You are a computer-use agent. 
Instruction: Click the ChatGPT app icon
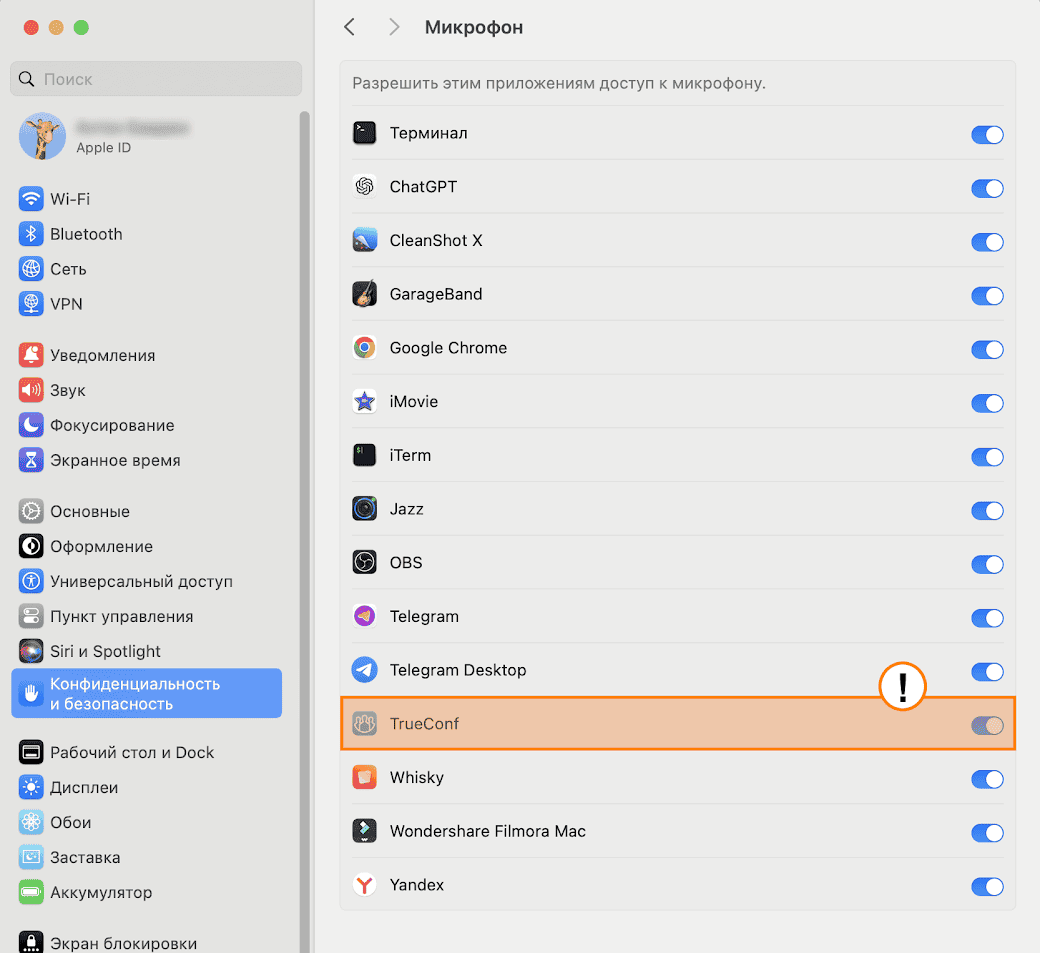(364, 187)
